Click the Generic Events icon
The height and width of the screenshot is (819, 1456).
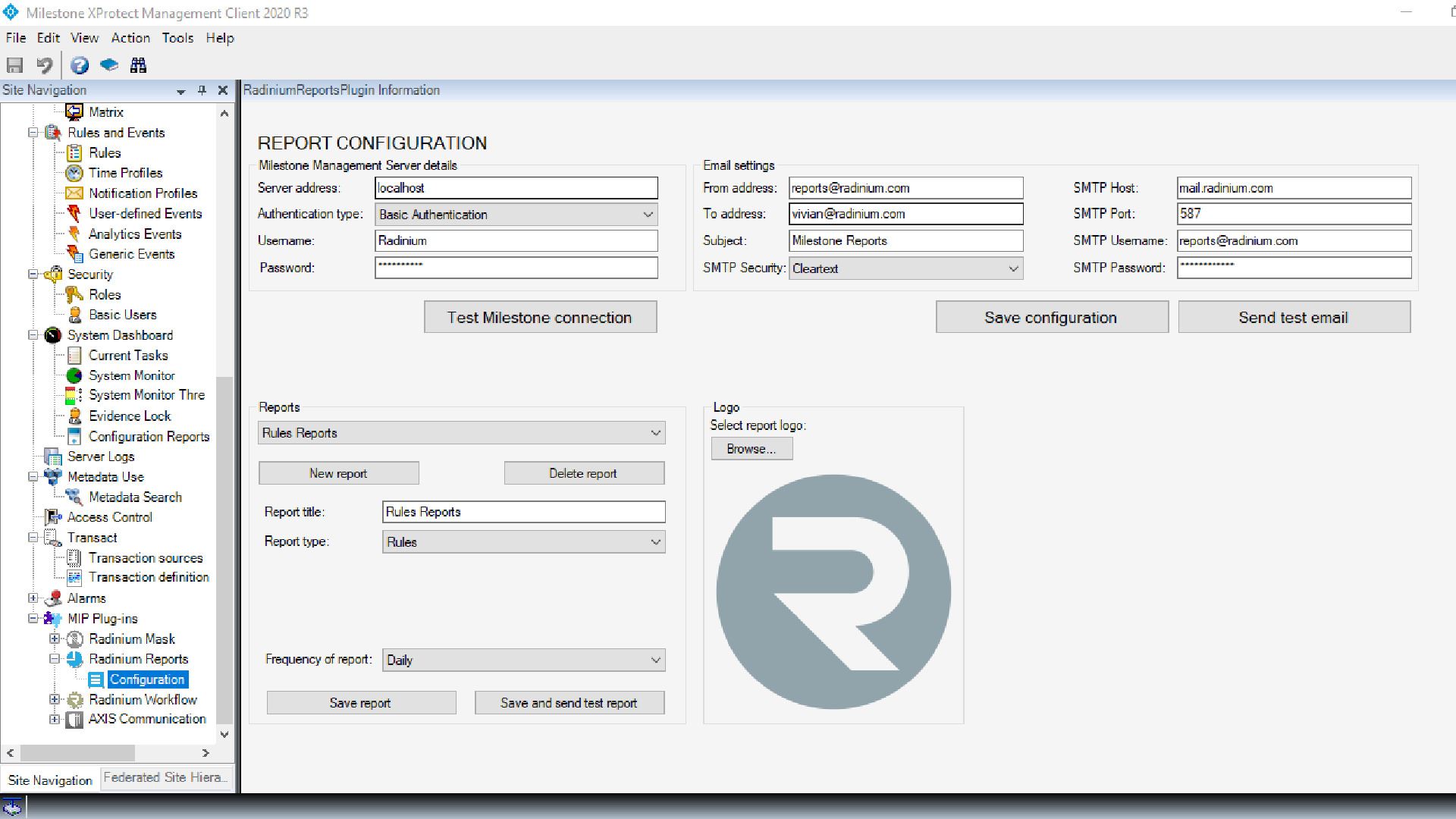74,254
